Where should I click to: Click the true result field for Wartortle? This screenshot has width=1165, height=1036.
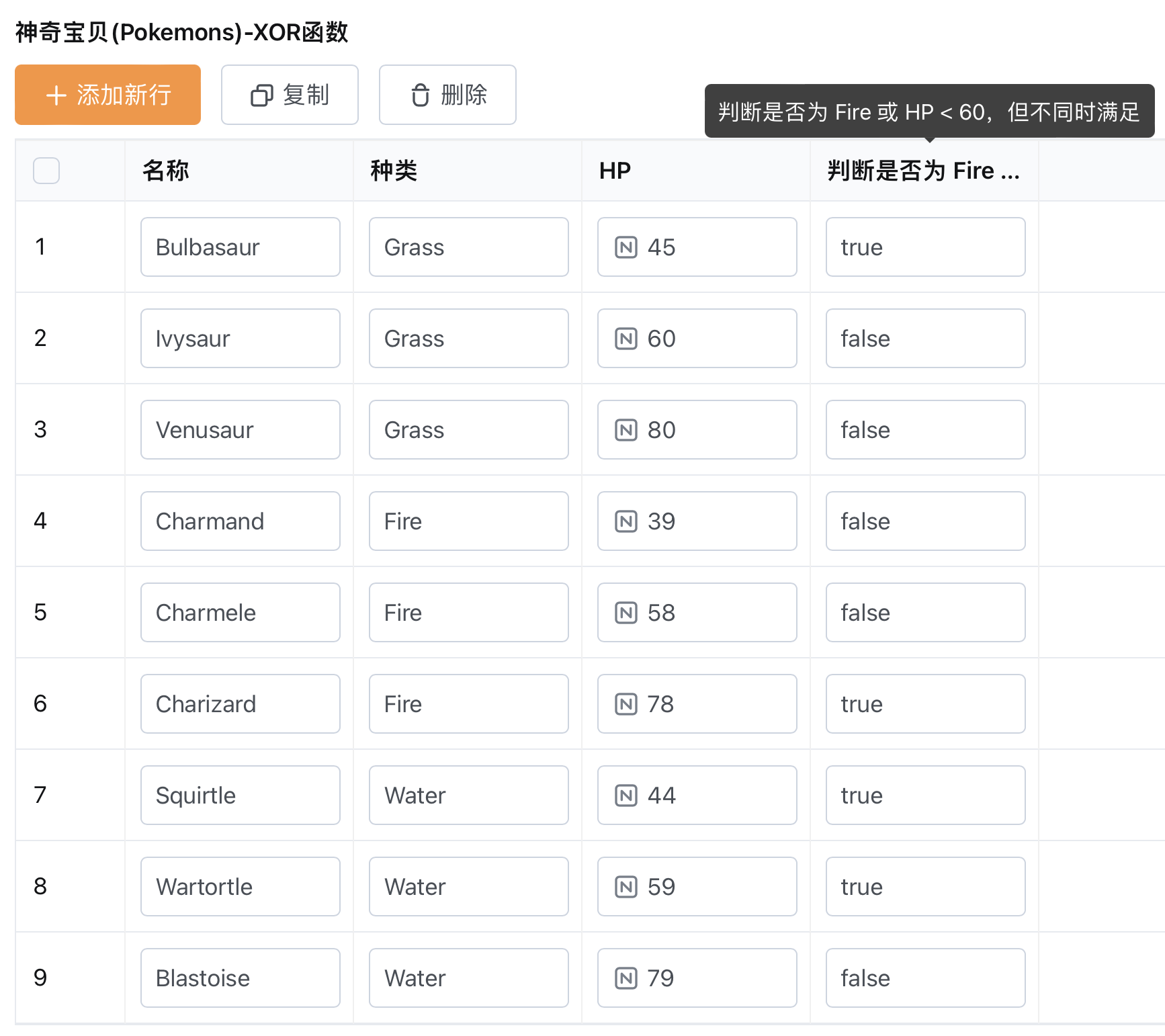point(926,887)
